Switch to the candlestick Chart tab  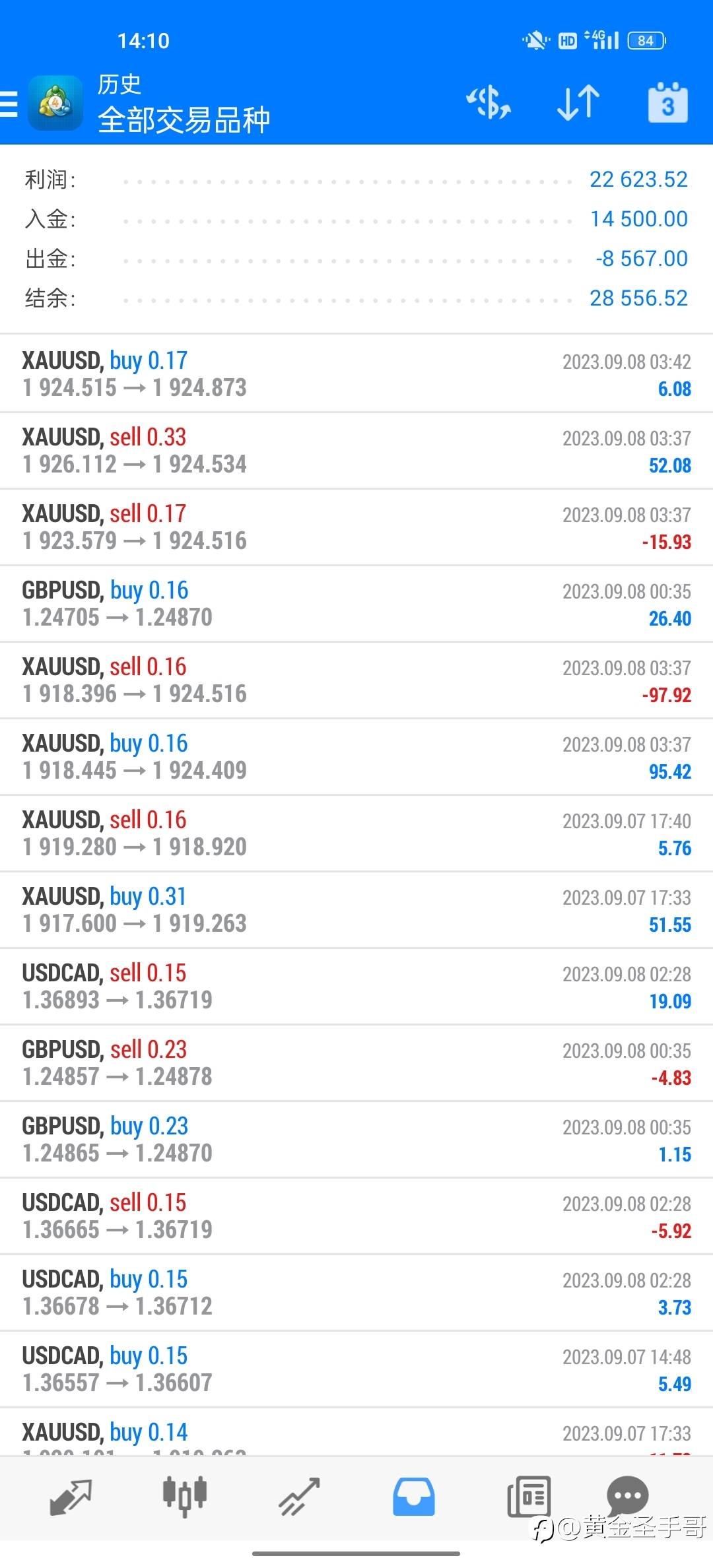185,1495
